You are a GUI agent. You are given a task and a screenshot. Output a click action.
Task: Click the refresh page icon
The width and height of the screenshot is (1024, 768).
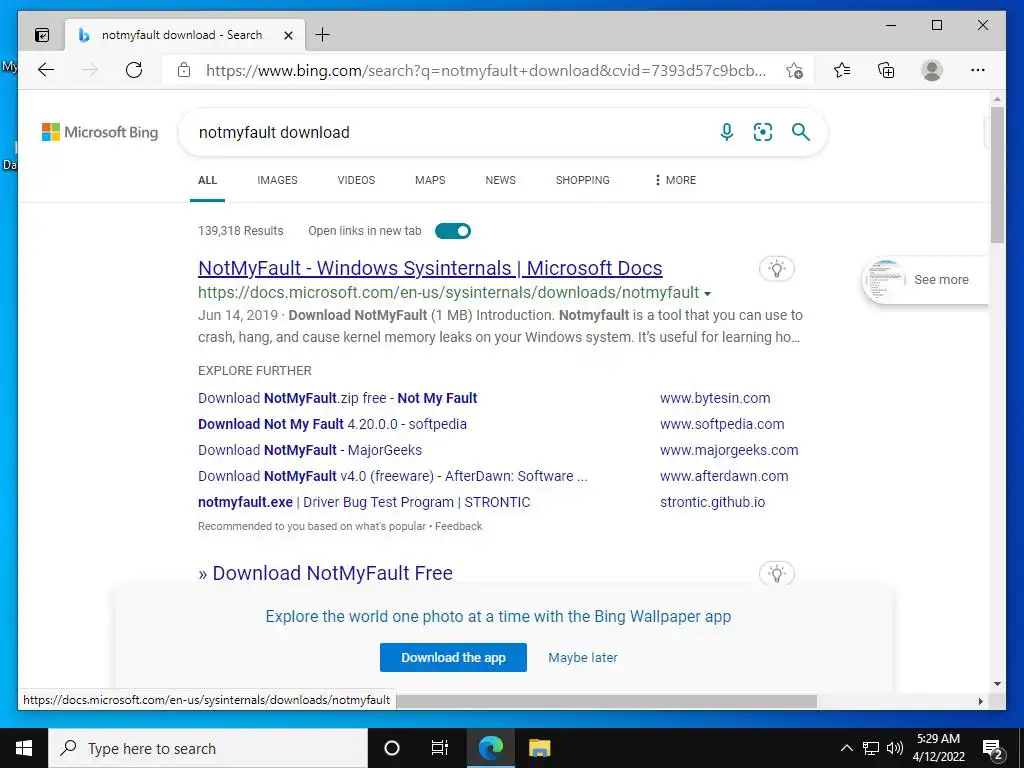134,70
